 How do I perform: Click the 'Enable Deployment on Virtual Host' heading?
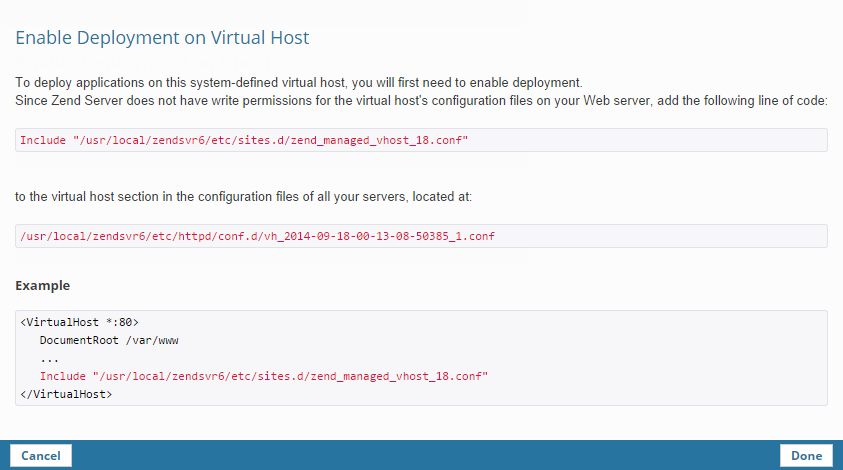pyautogui.click(x=162, y=38)
